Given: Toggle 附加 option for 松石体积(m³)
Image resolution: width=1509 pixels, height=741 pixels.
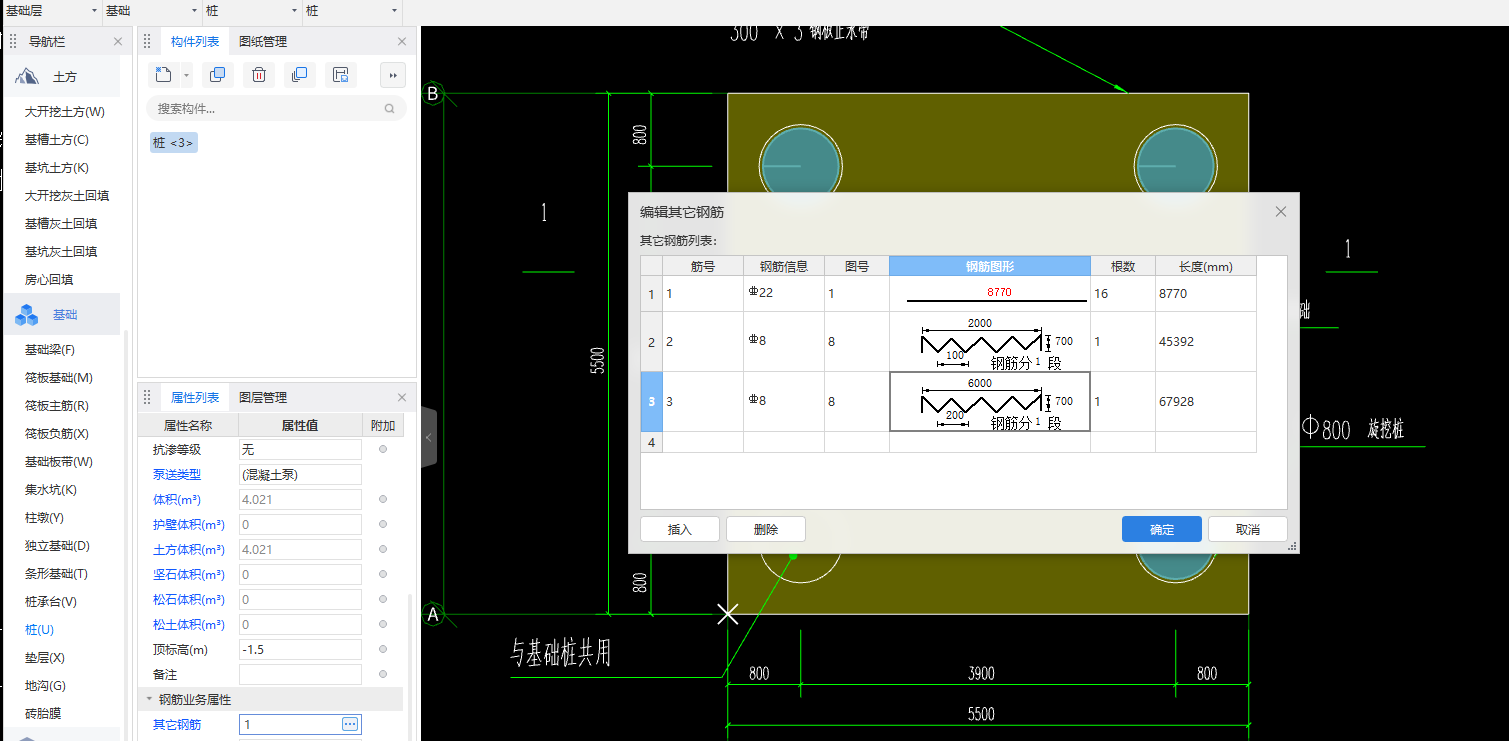Looking at the screenshot, I should [x=383, y=599].
